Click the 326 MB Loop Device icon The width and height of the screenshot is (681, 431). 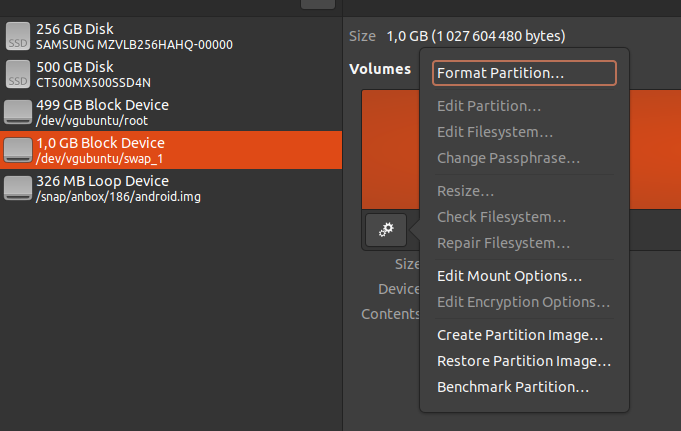coord(18,188)
